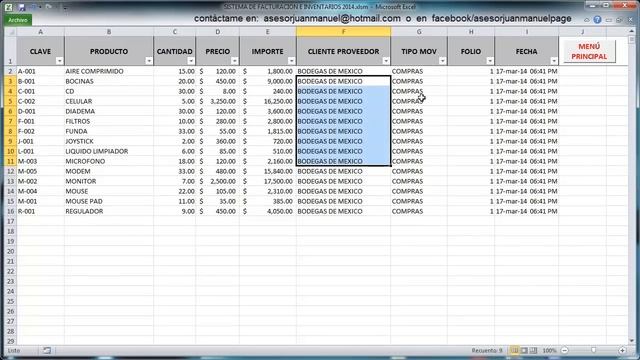Click the MICROFONO product cell
This screenshot has width=640, height=360.
[109, 161]
